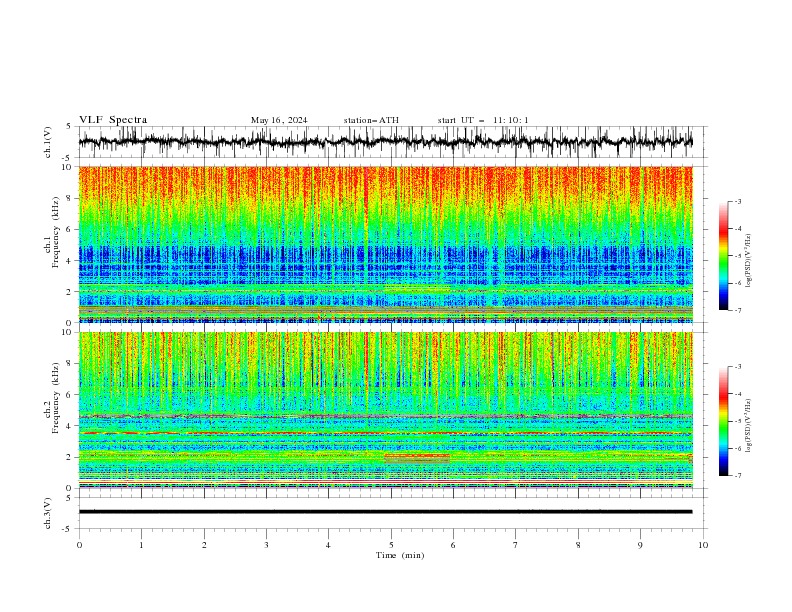Click the ch.1 spectrogram color bar

pyautogui.click(x=723, y=256)
